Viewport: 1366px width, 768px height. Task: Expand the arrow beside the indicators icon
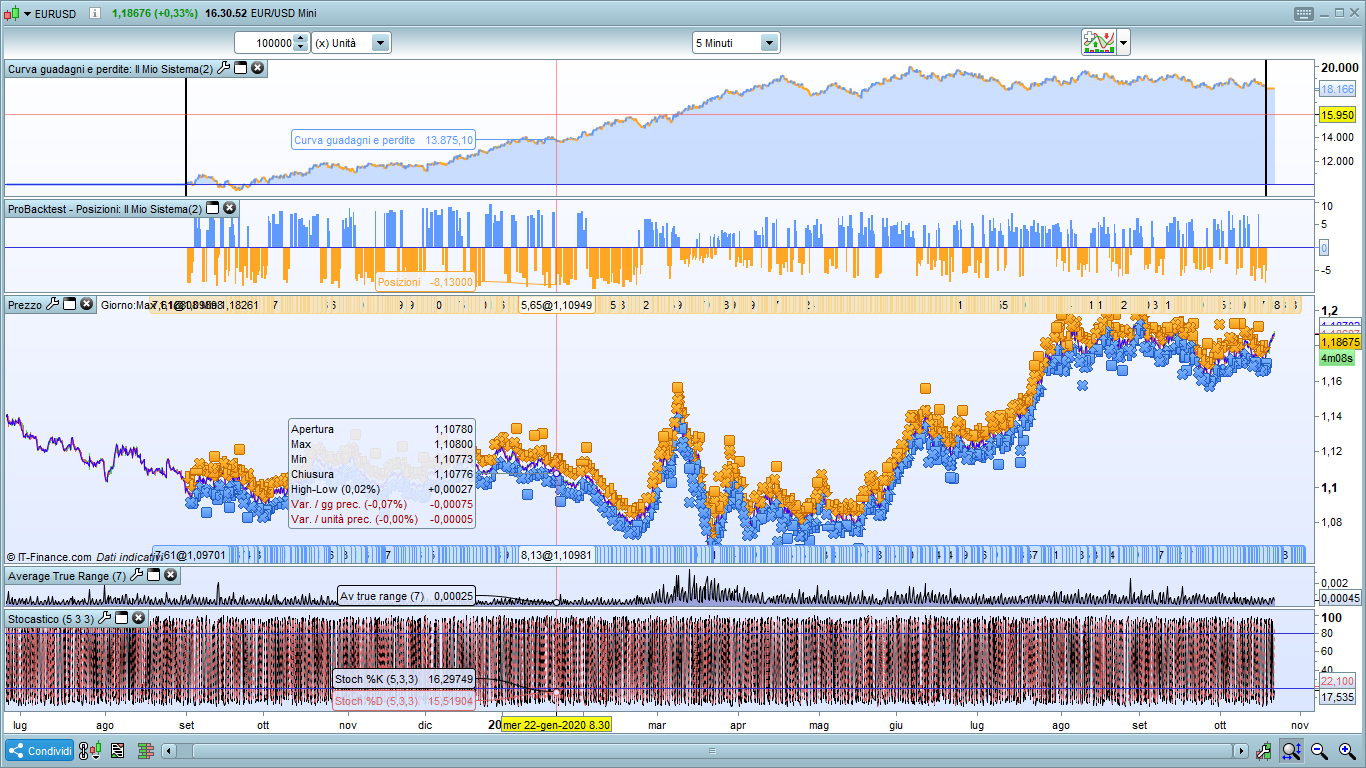click(1124, 43)
